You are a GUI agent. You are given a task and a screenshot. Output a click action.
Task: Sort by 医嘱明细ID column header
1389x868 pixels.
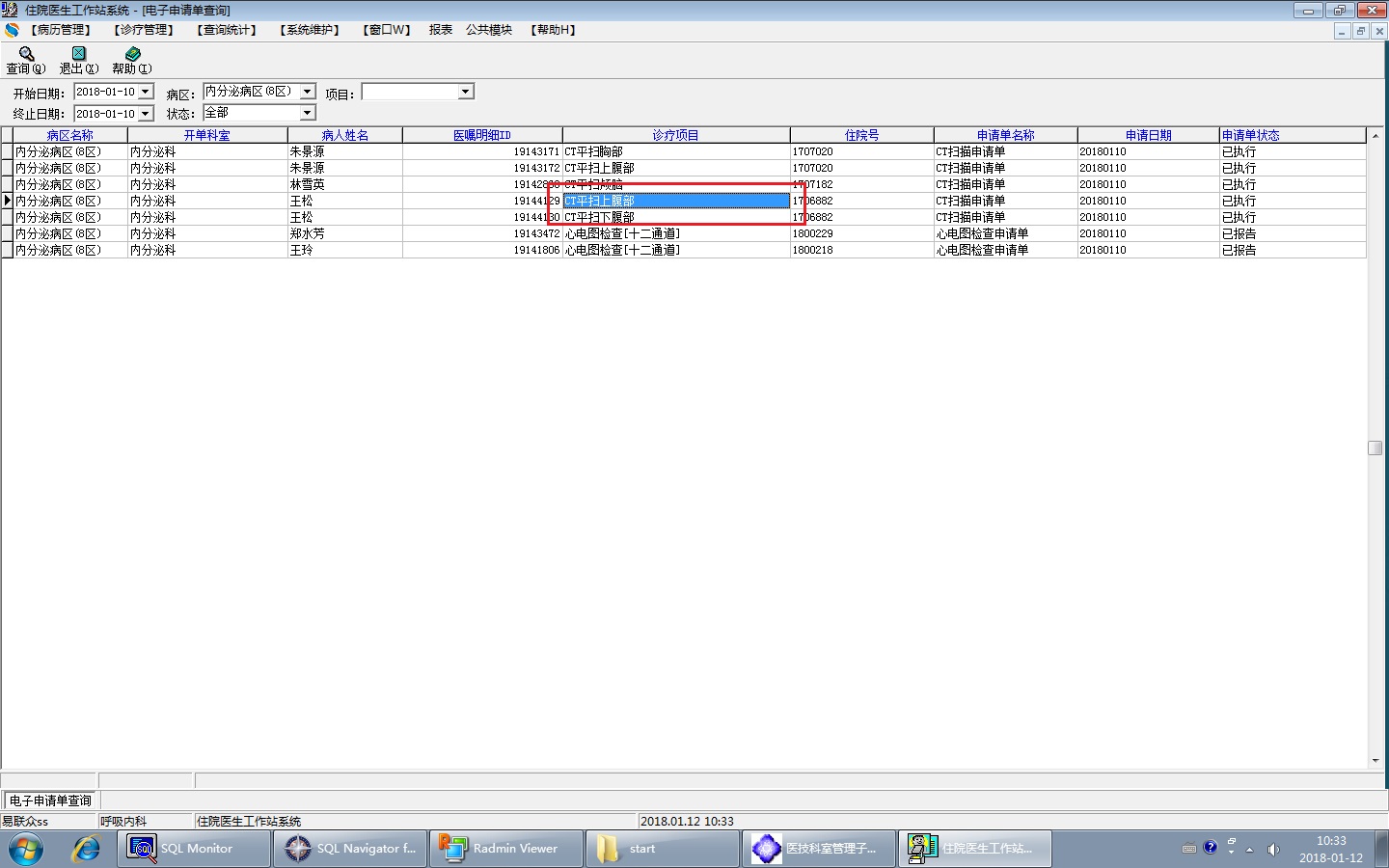(x=482, y=135)
